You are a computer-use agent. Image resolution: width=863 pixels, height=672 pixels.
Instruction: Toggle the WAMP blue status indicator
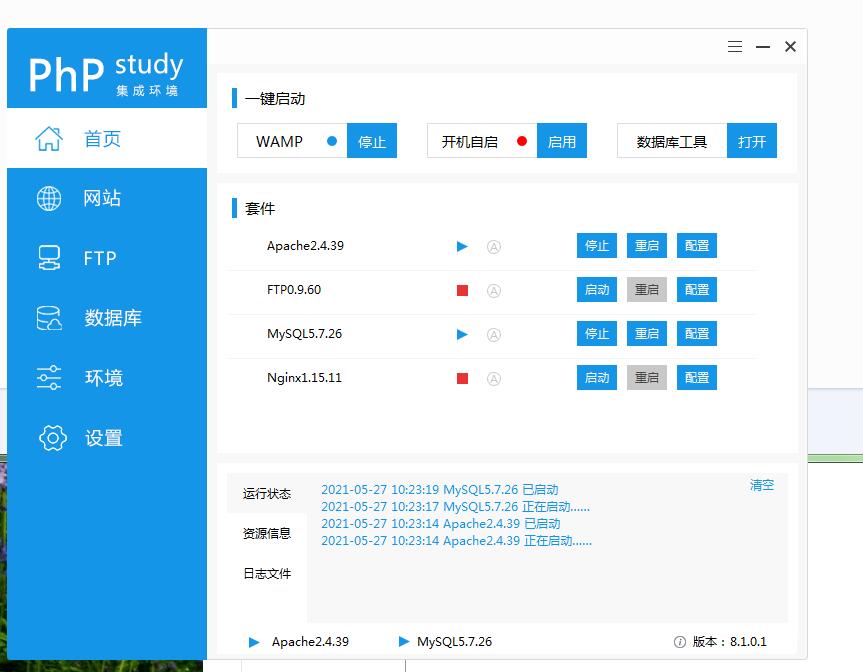click(x=332, y=141)
